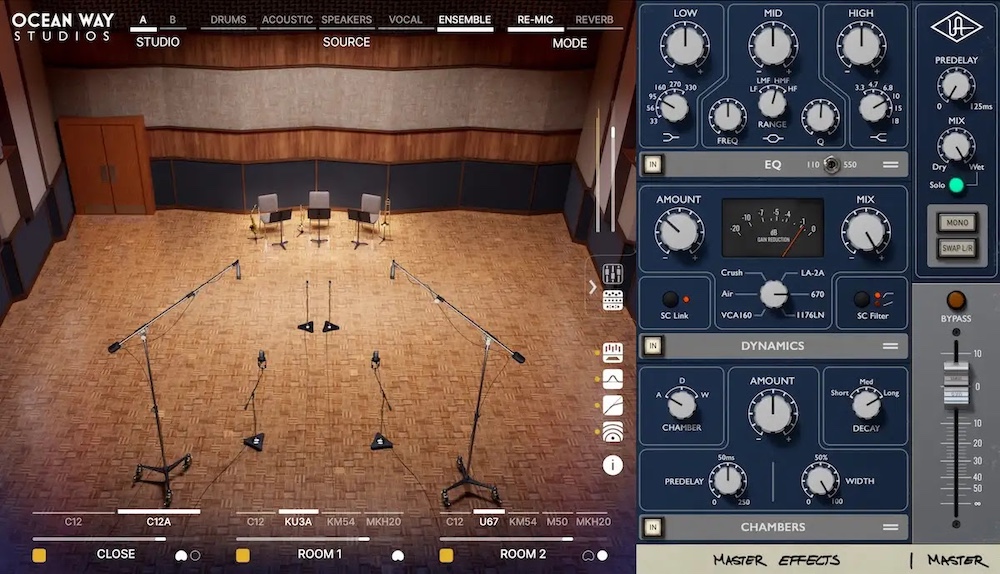Viewport: 1000px width, 574px height.
Task: Click the channel strip icon above the bell curve
Action: pyautogui.click(x=613, y=351)
